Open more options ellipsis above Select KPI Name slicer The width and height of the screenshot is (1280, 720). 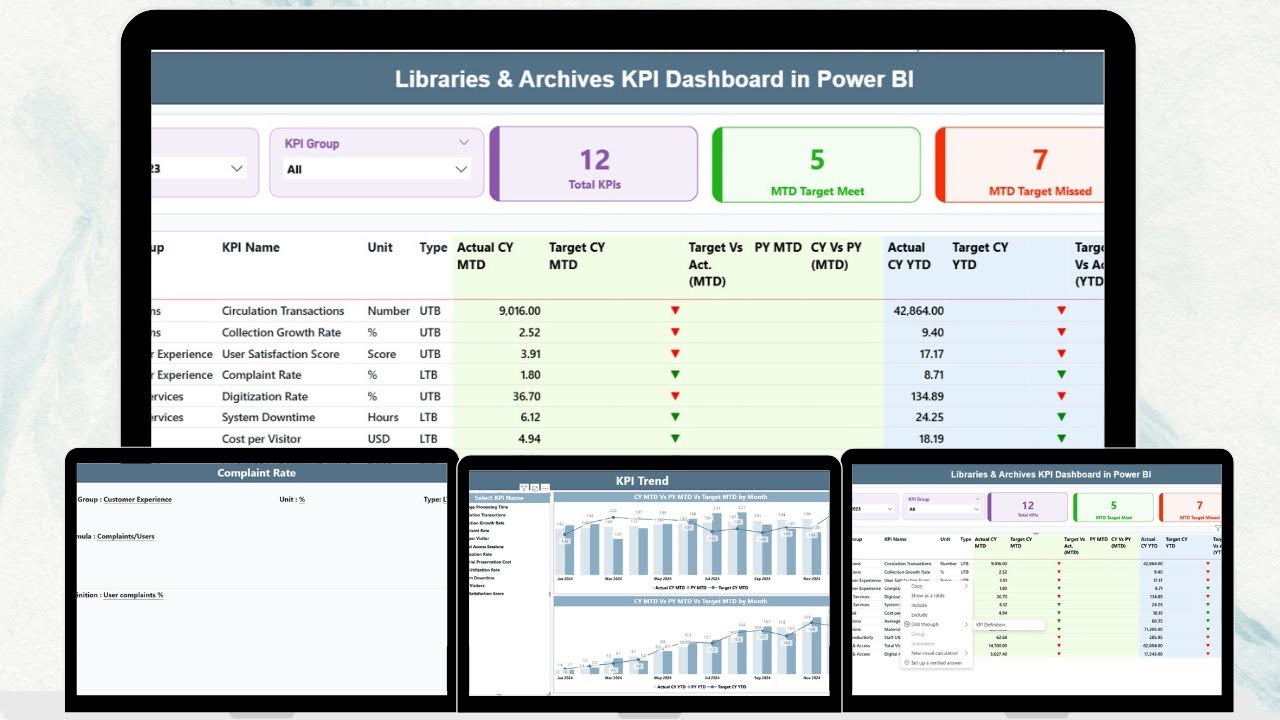coord(545,488)
